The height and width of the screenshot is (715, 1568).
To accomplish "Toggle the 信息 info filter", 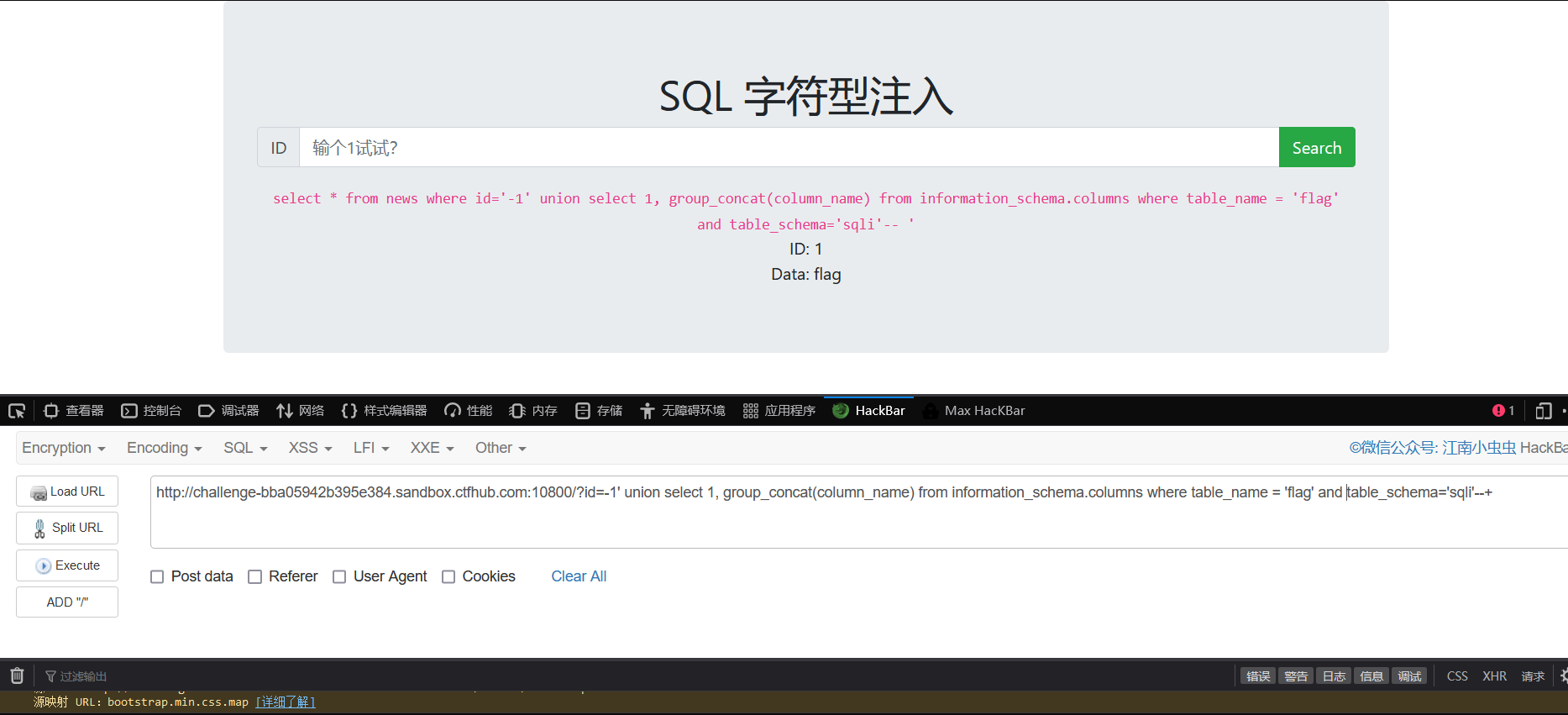I will click(1371, 676).
